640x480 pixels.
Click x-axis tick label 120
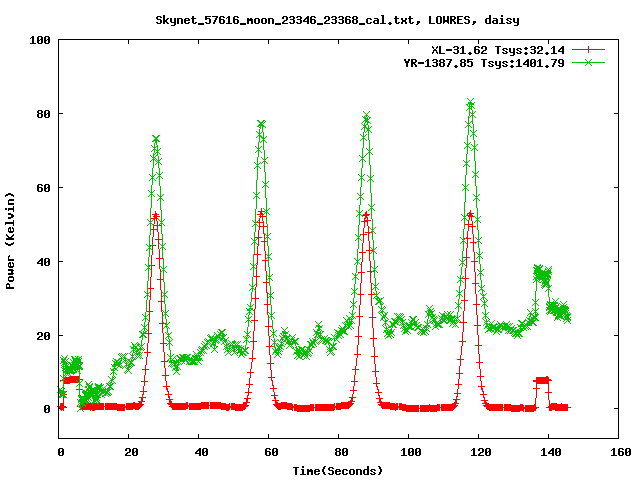tap(481, 452)
